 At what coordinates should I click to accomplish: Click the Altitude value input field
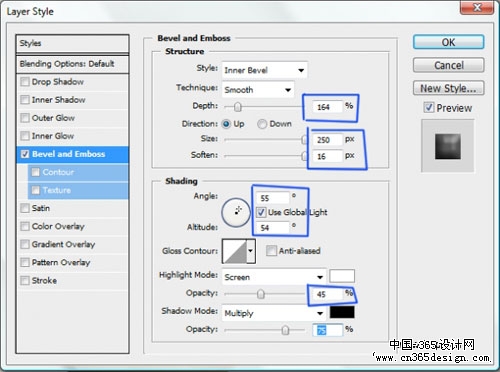click(273, 228)
